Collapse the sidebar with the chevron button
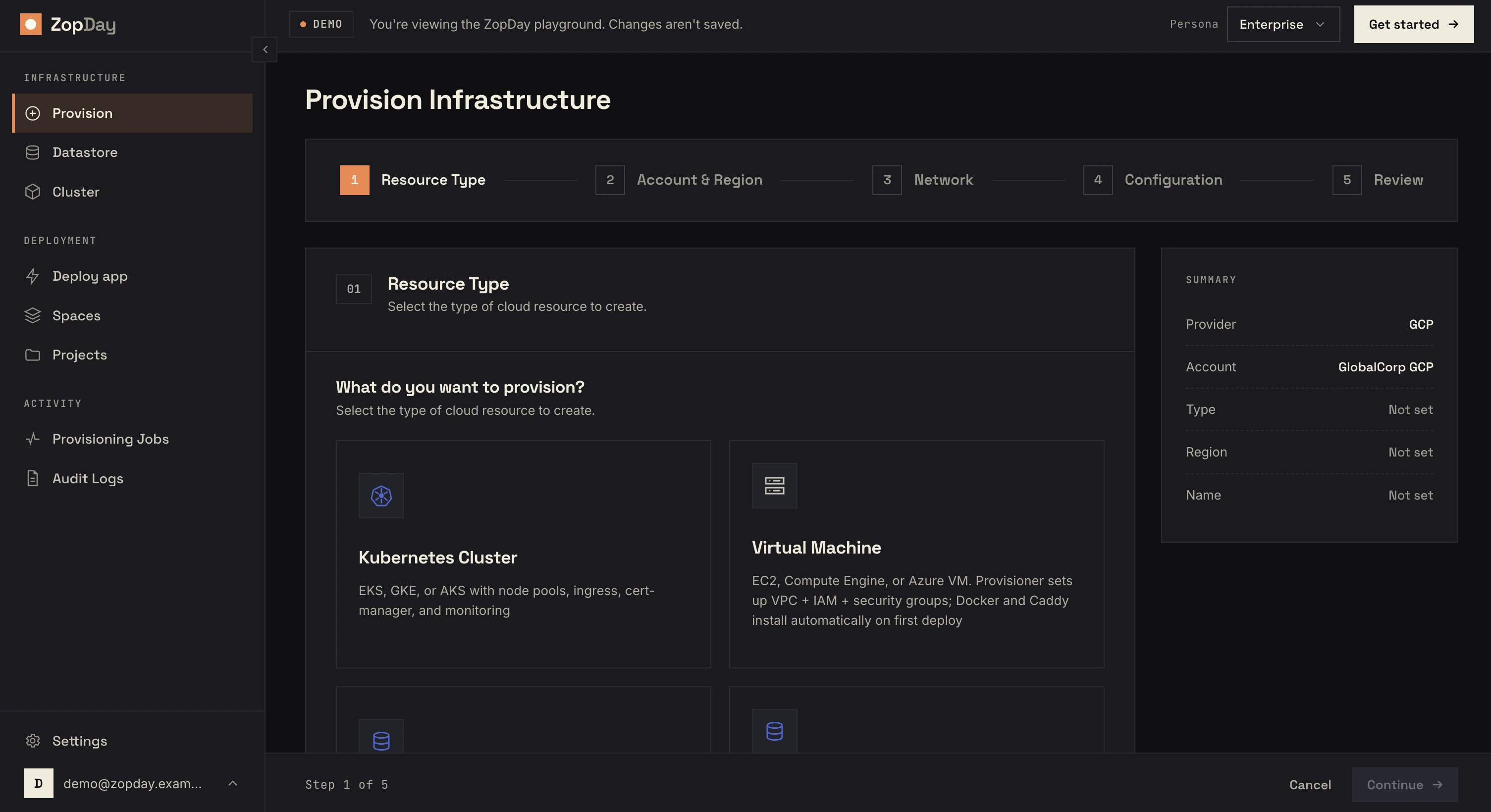This screenshot has height=812, width=1491. click(x=265, y=50)
